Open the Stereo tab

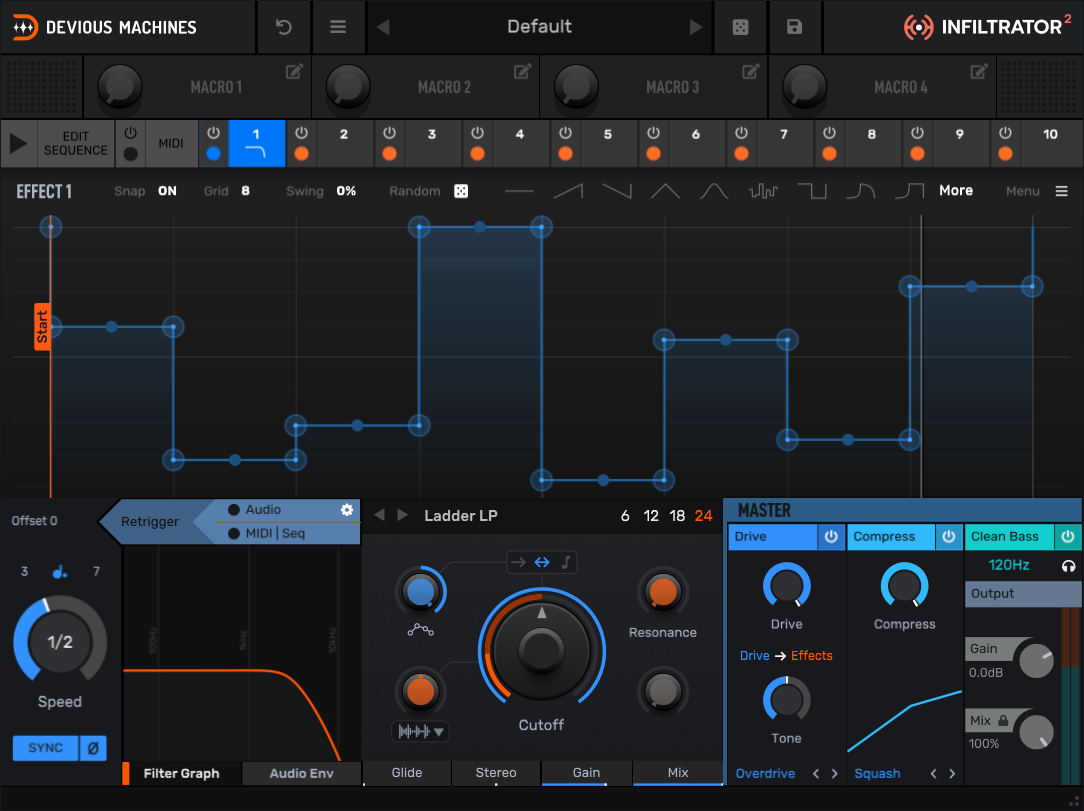(x=496, y=773)
